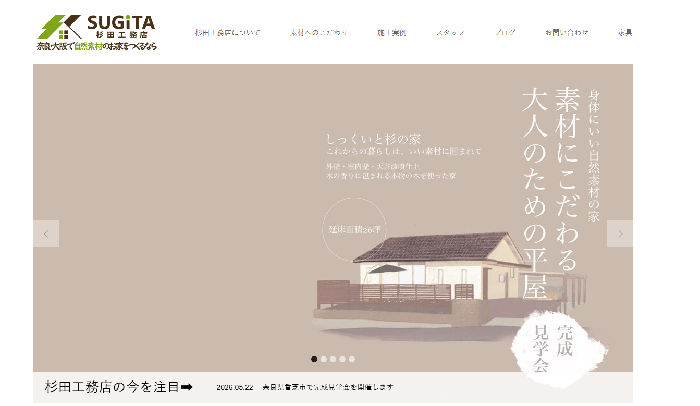Show the previous slide with the left arrow
The image size is (700, 406).
coord(46,234)
